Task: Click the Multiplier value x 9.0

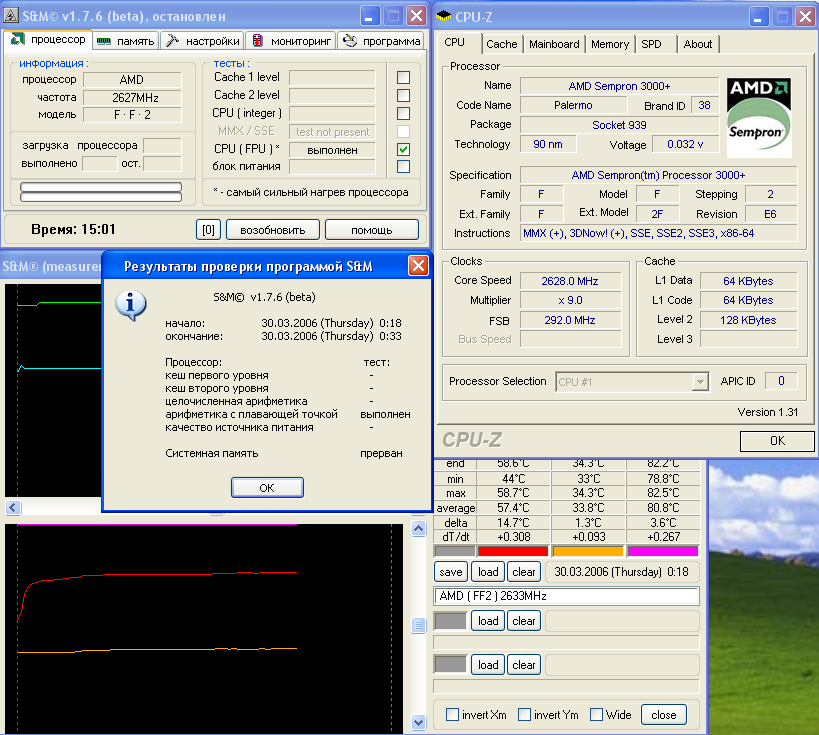Action: pos(570,300)
